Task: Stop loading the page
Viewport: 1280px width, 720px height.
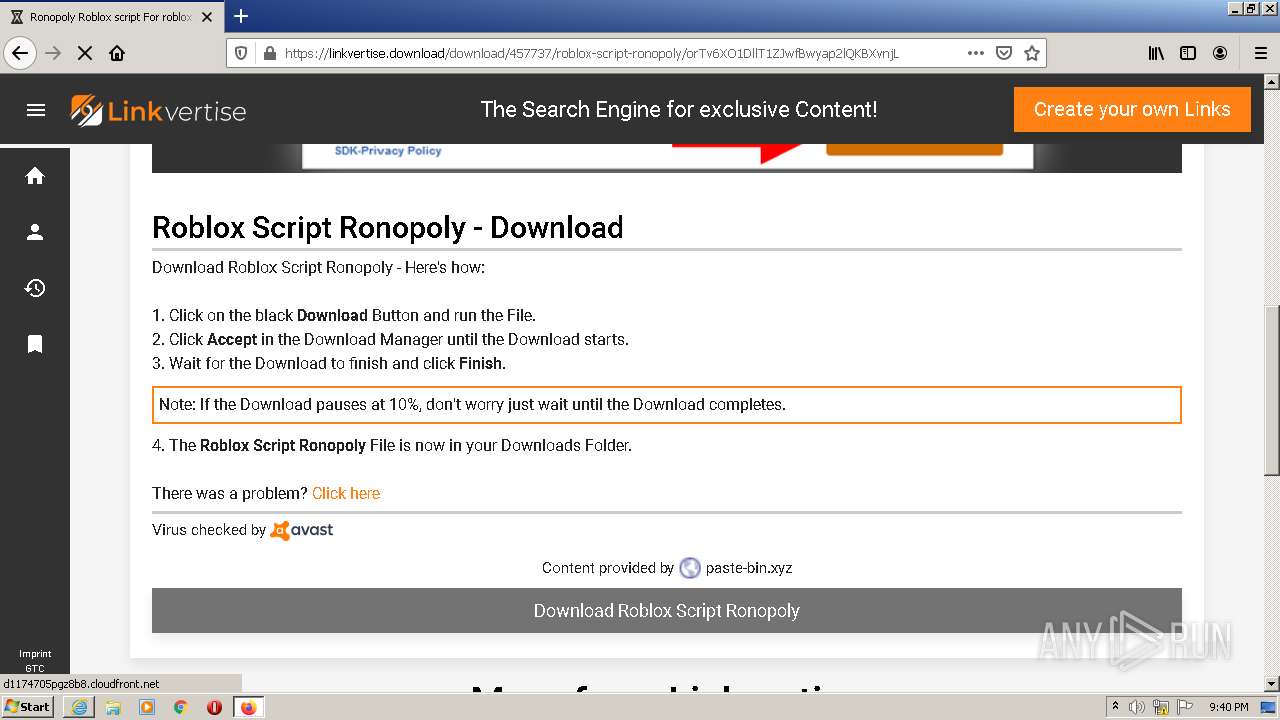Action: click(85, 53)
